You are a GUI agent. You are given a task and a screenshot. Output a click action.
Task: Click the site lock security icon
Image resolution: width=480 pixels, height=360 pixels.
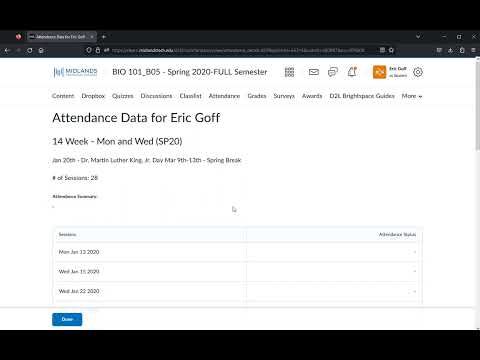[x=98, y=50]
